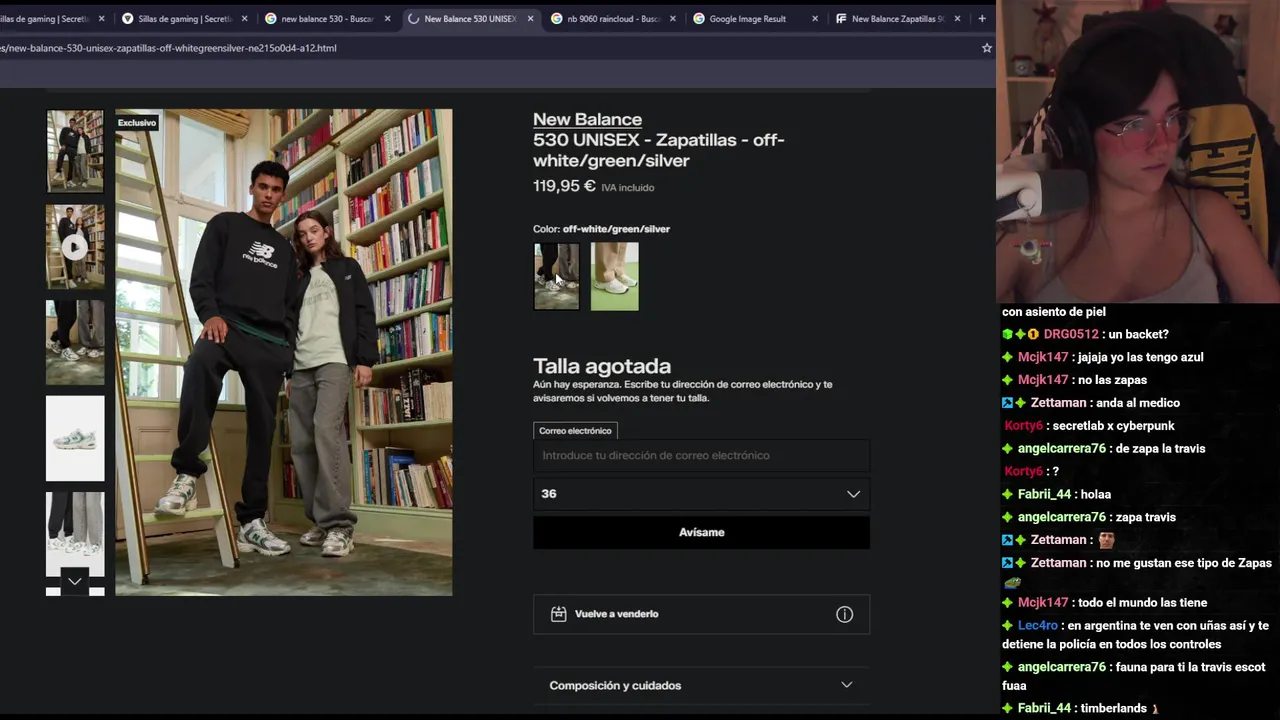Click the resale bag icon
Viewport: 1280px width, 720px height.
pos(559,614)
